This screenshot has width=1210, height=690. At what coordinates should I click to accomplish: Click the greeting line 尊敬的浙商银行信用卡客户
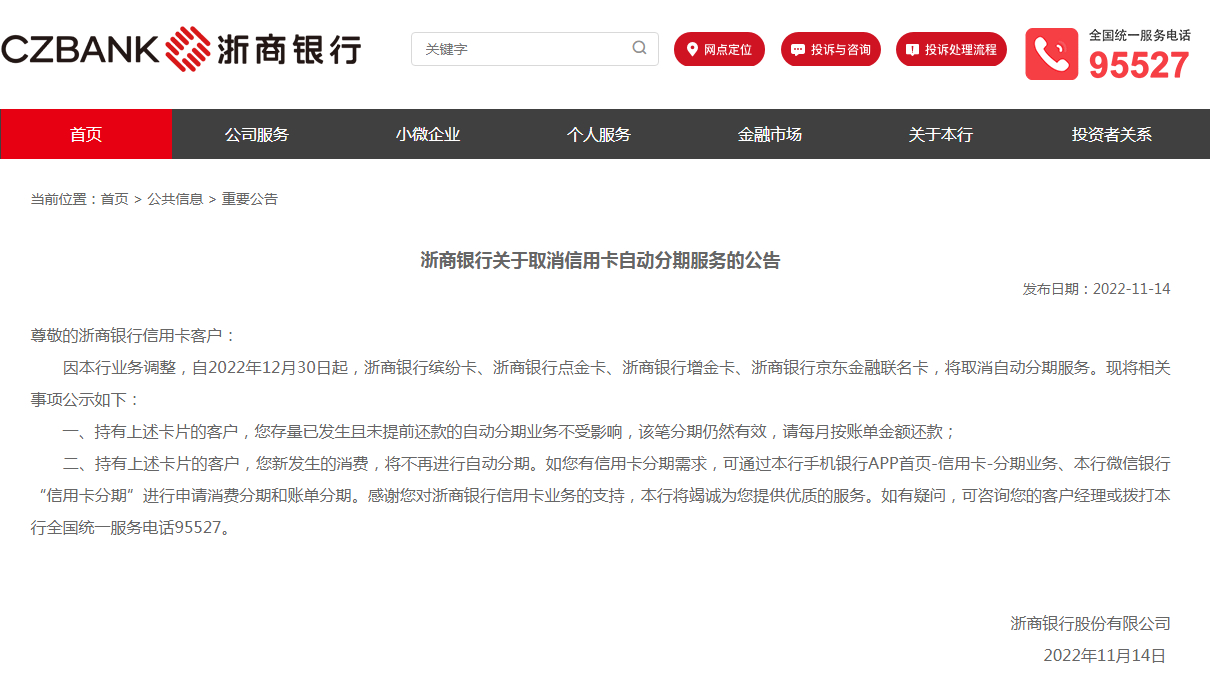click(134, 336)
